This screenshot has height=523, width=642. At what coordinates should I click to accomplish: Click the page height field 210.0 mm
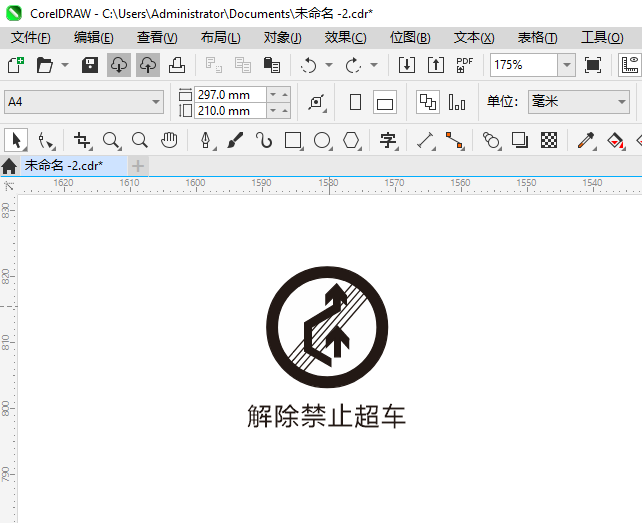(230, 111)
